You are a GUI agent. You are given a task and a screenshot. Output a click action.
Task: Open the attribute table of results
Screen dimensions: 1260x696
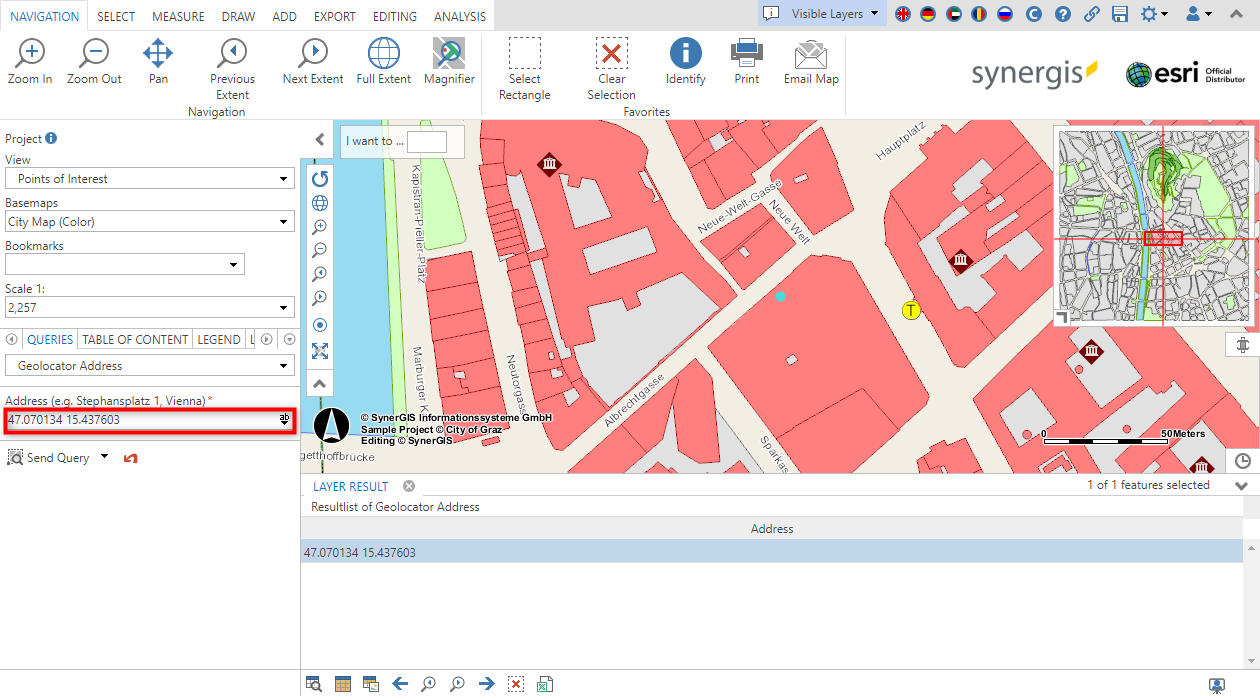click(343, 683)
